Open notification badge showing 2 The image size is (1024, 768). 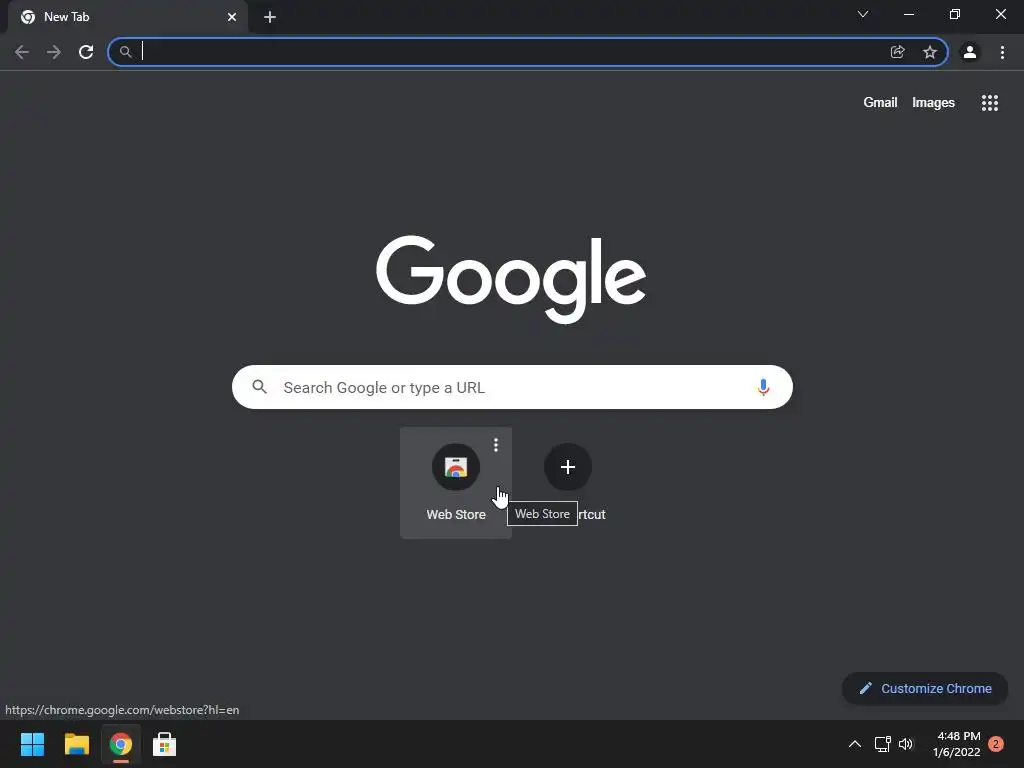pos(996,744)
